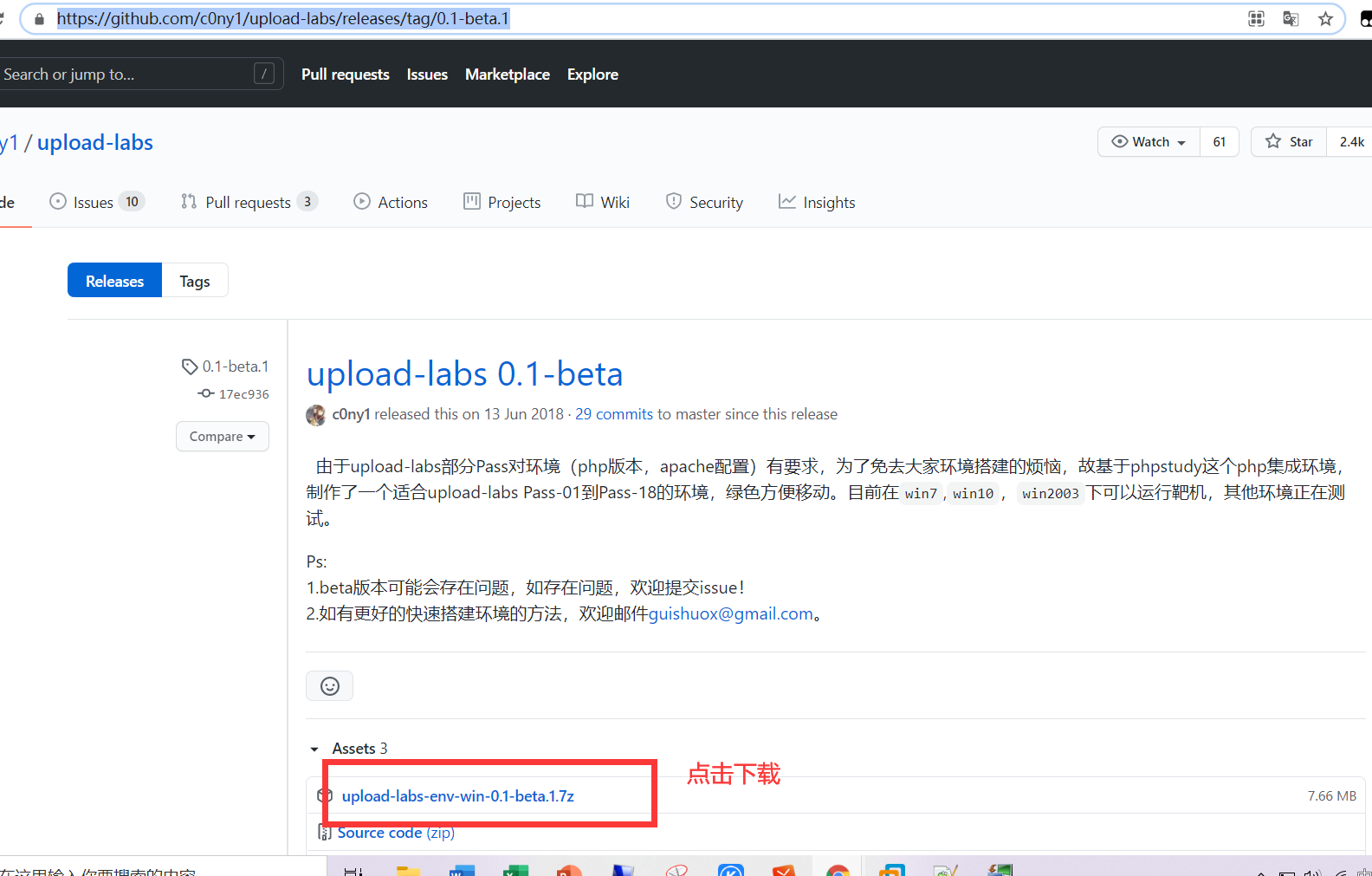Bookmark this page with the star icon
The image size is (1372, 876).
(x=1325, y=19)
